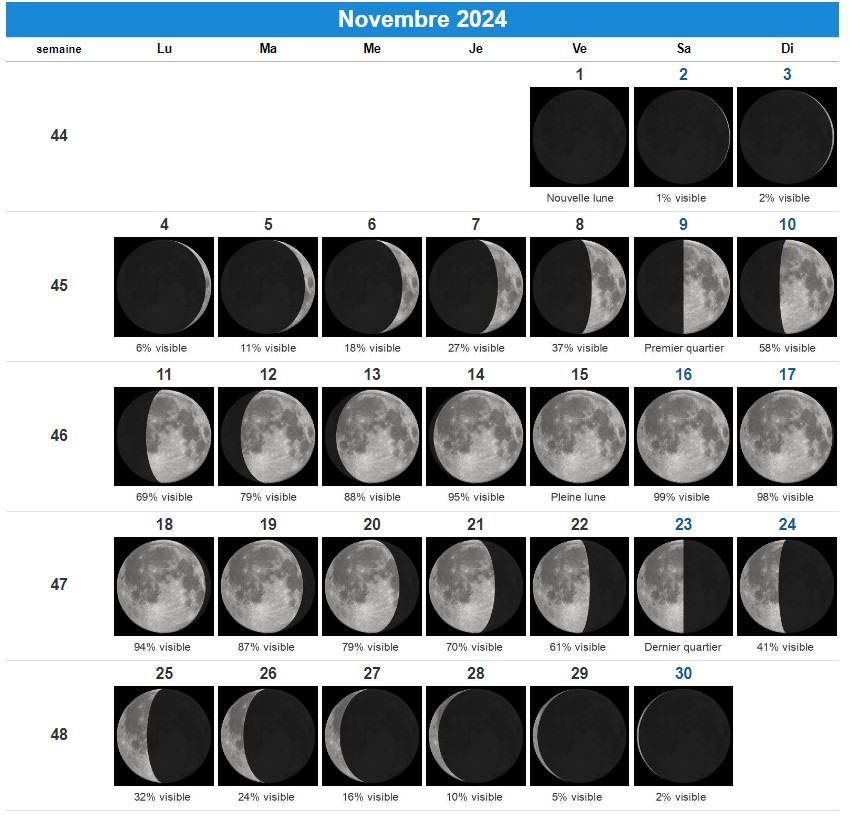Click the Premier quartier moon image
The width and height of the screenshot is (850, 818).
coord(683,287)
